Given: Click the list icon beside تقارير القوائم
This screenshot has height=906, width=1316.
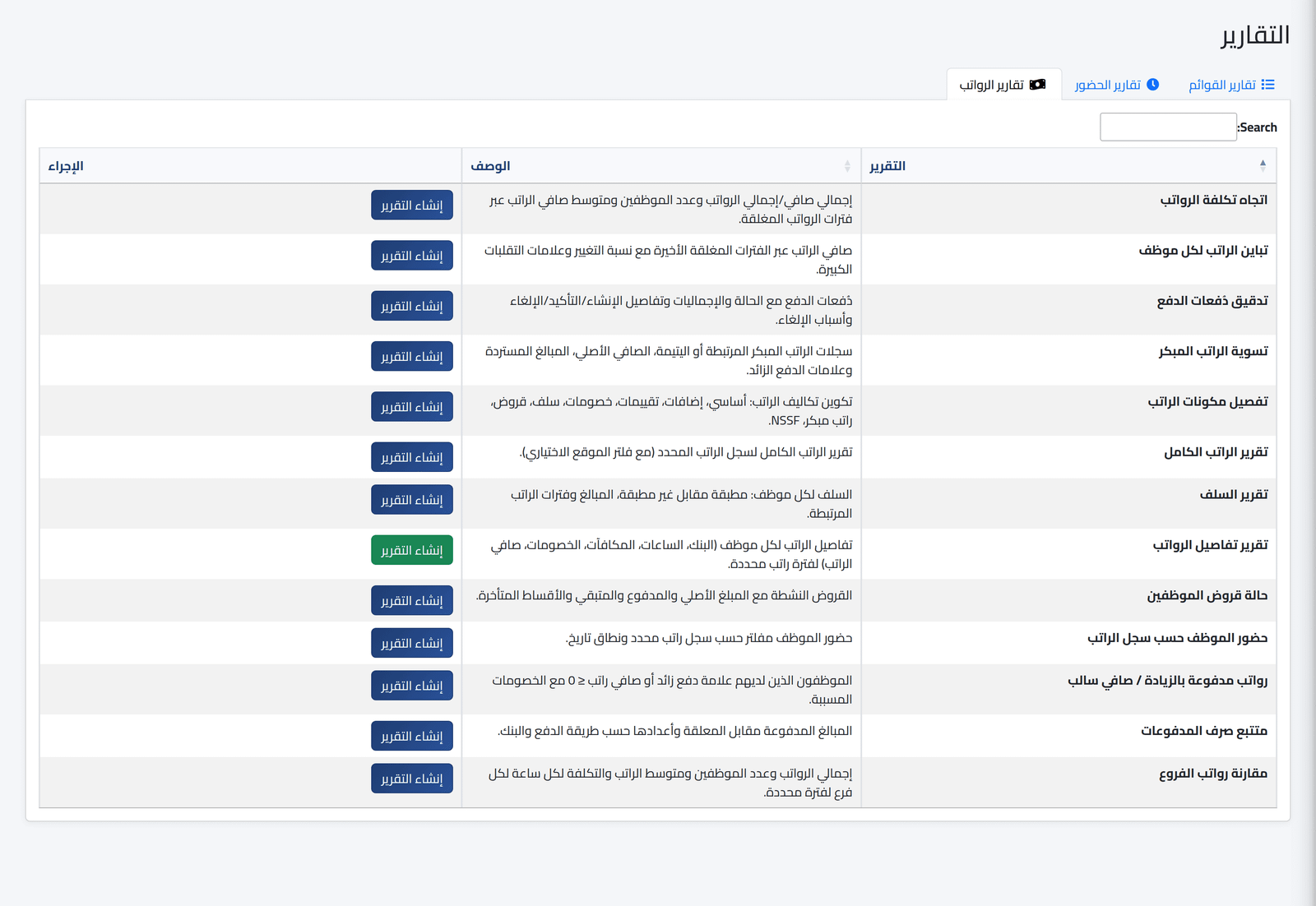Looking at the screenshot, I should pyautogui.click(x=1267, y=85).
